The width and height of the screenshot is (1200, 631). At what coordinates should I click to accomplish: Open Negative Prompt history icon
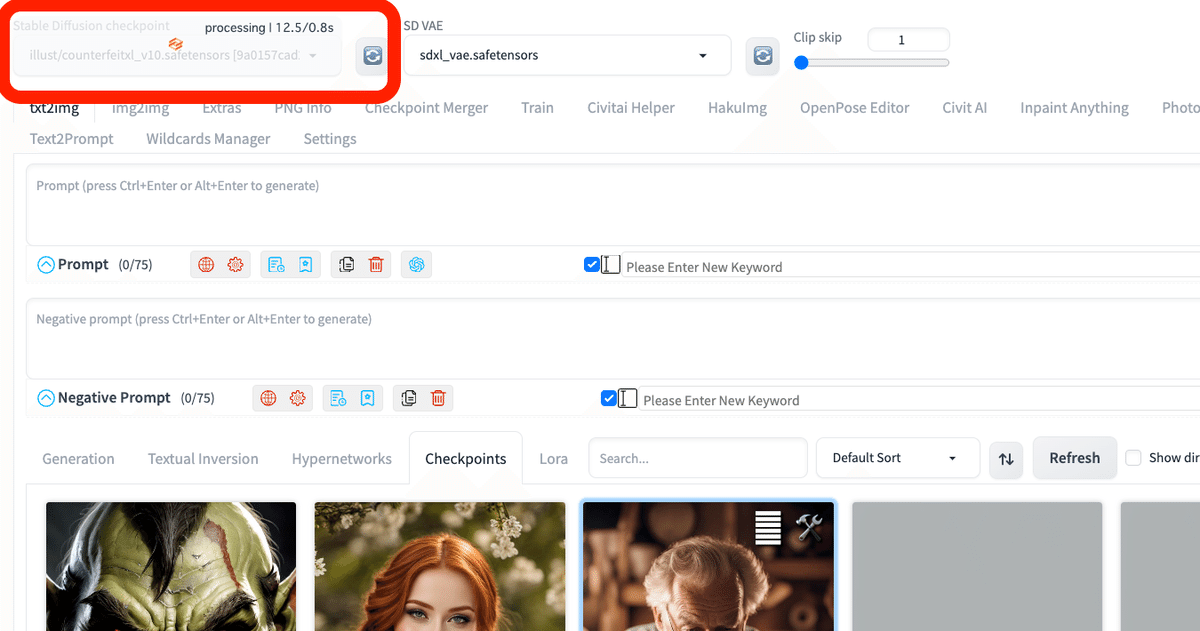(x=339, y=398)
